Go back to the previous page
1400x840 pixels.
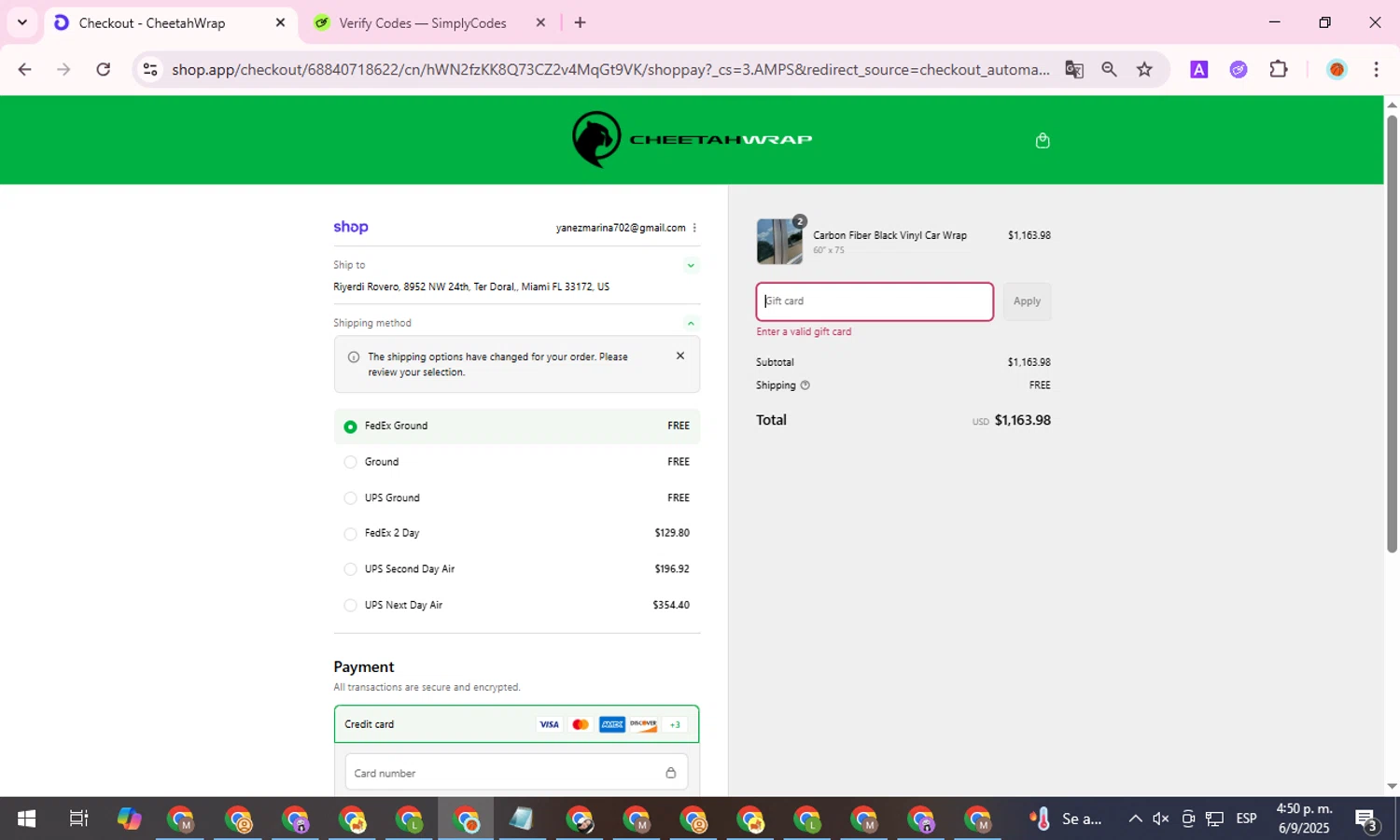click(x=25, y=69)
